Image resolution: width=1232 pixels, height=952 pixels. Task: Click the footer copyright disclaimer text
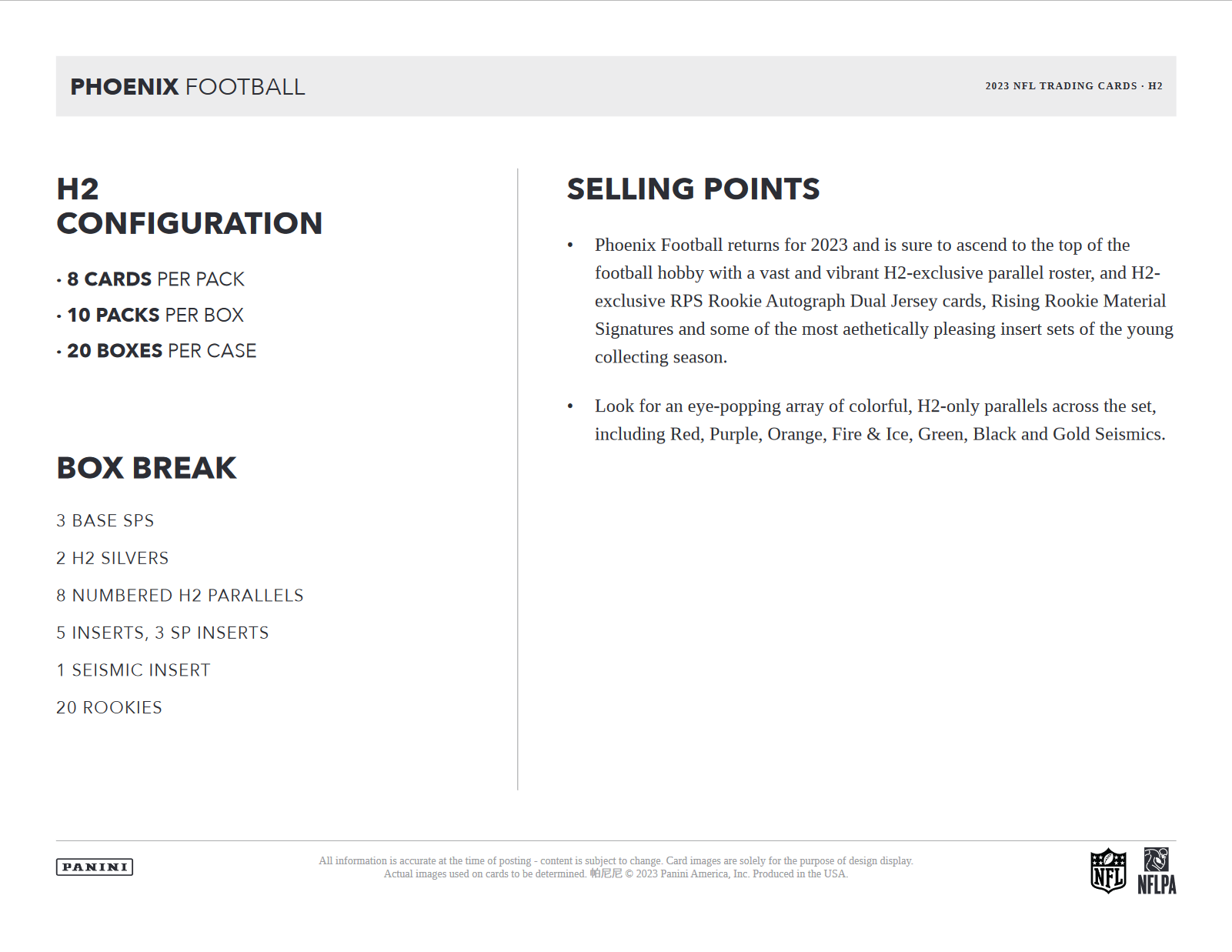(x=616, y=867)
